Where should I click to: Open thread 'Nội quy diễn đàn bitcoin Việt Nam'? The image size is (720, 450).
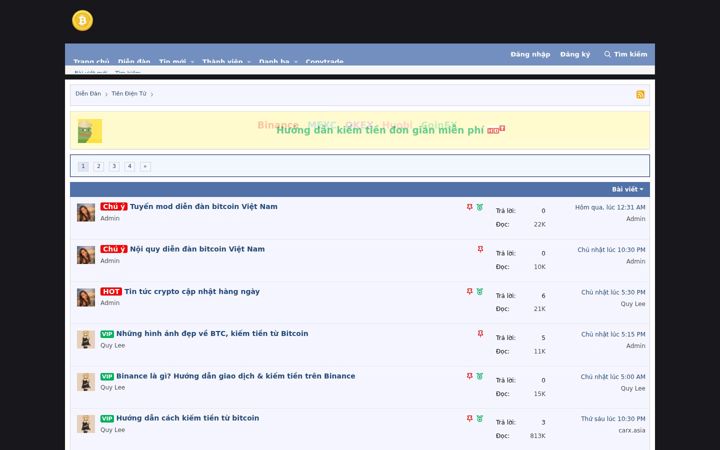click(x=197, y=249)
